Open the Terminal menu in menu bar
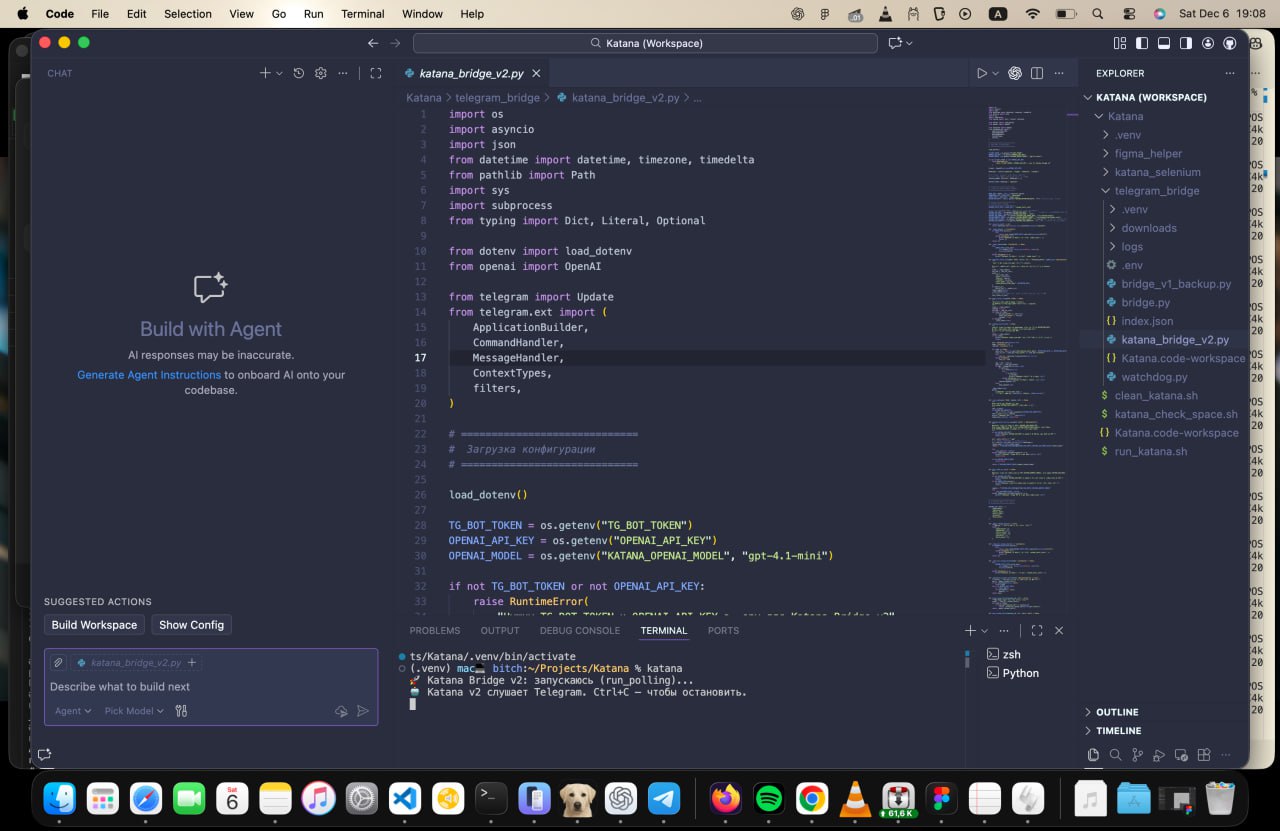The height and width of the screenshot is (831, 1280). coord(362,14)
